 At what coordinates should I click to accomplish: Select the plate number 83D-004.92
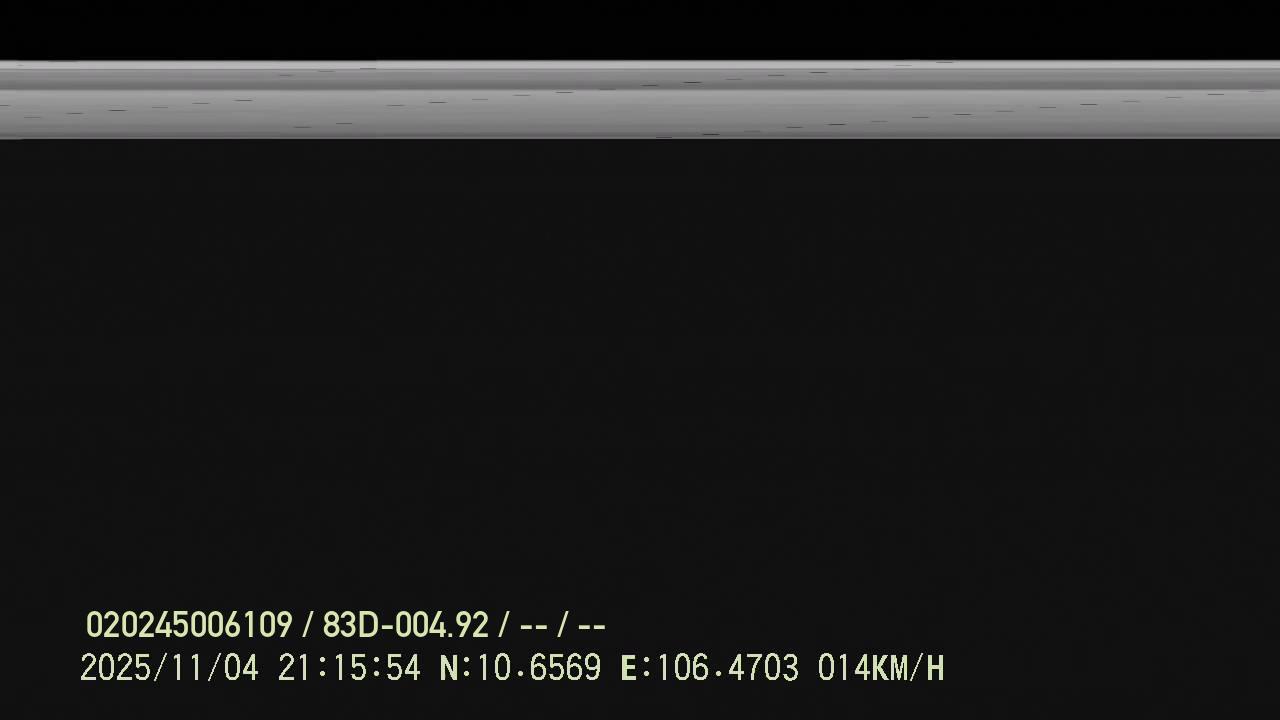pyautogui.click(x=405, y=626)
